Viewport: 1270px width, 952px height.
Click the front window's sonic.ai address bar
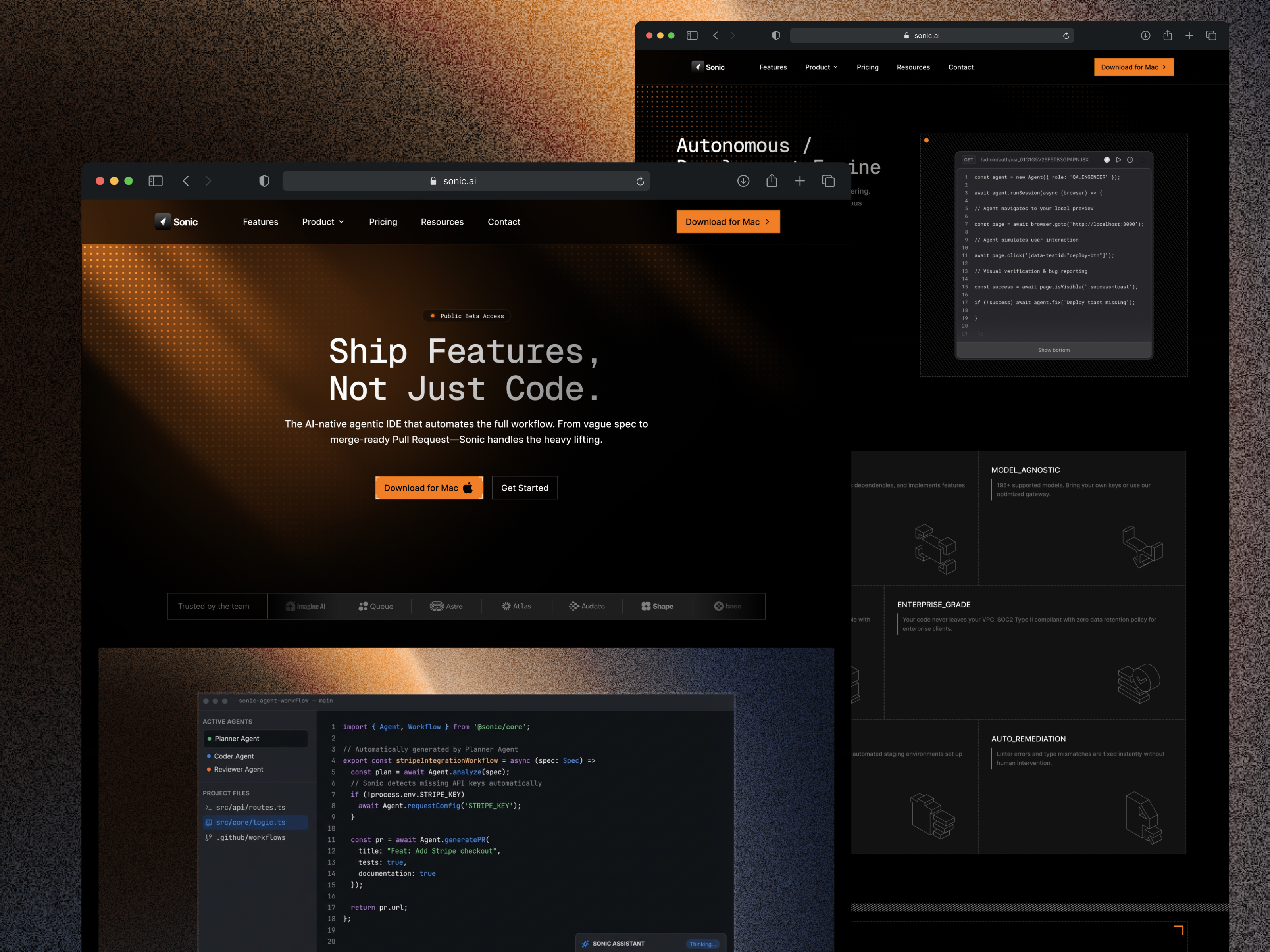pyautogui.click(x=466, y=181)
